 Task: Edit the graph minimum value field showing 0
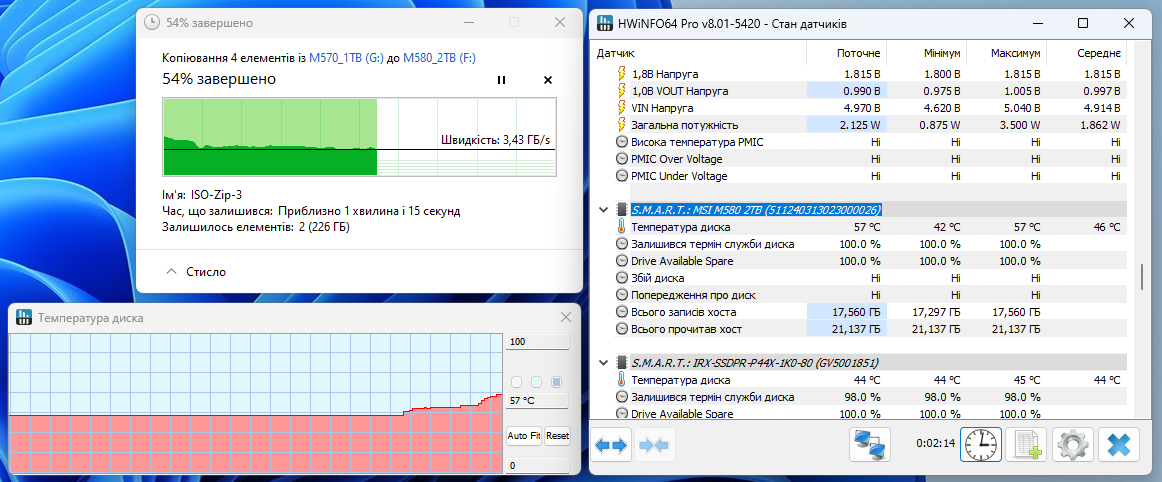(537, 466)
